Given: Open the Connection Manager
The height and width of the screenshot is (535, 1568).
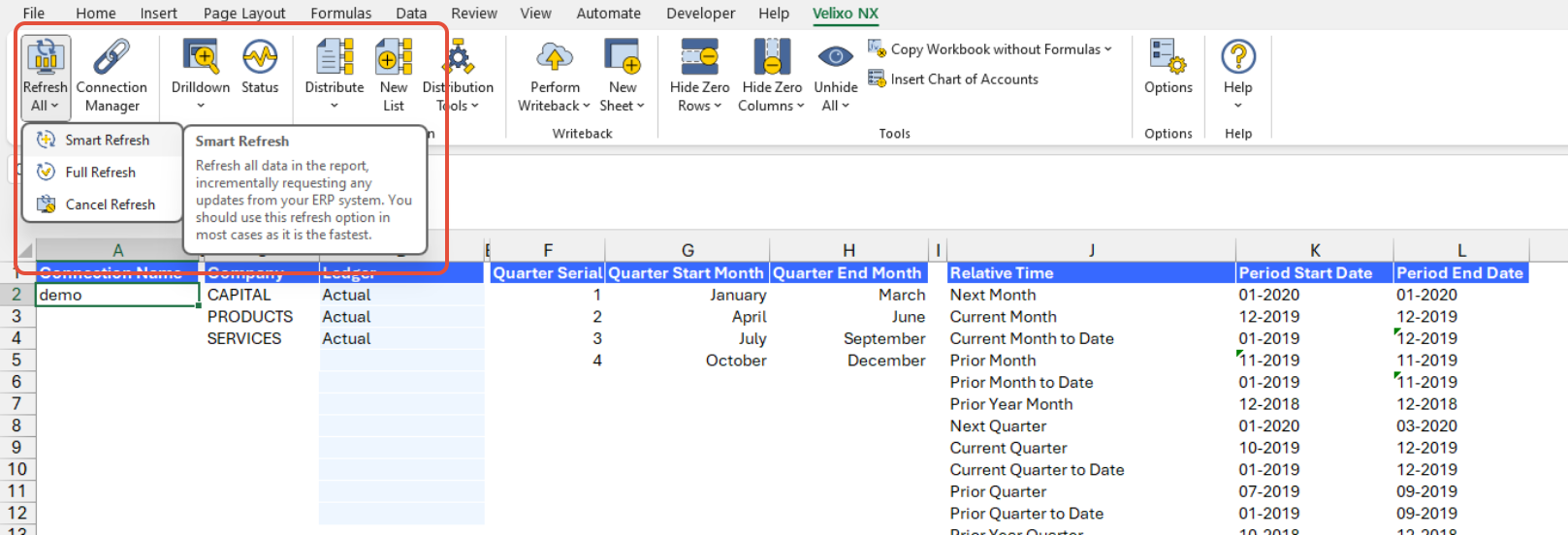Looking at the screenshot, I should (112, 77).
